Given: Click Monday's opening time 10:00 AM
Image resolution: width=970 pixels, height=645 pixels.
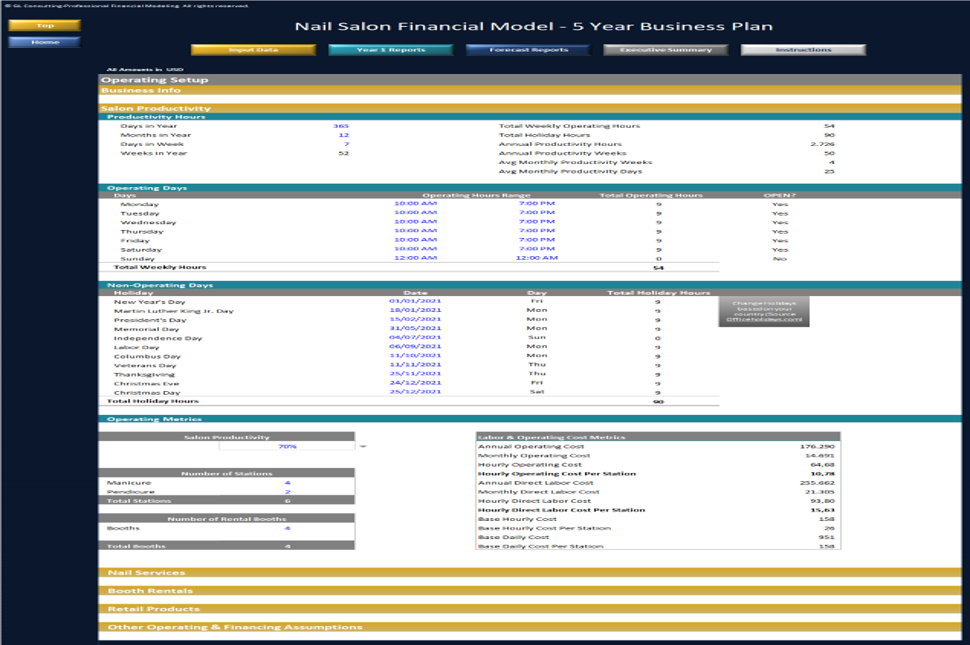Looking at the screenshot, I should point(416,203).
